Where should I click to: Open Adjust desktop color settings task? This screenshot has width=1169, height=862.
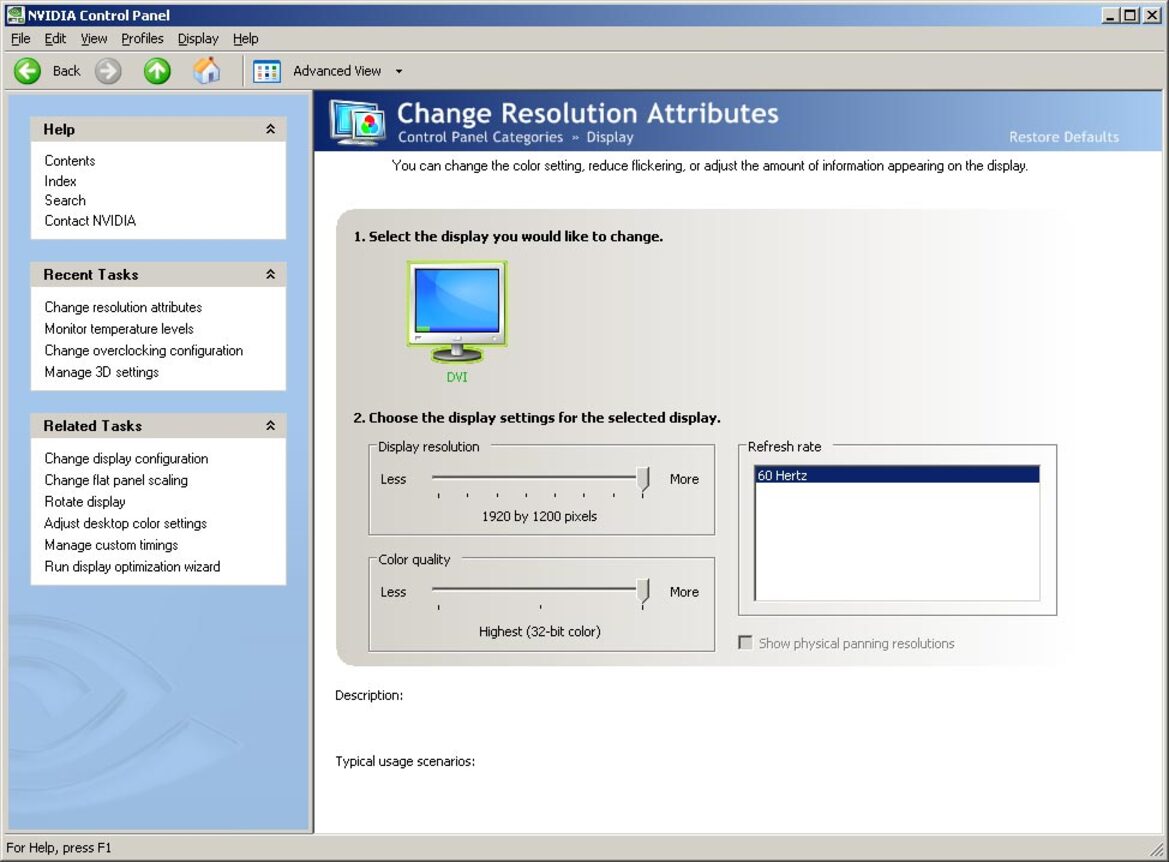125,523
